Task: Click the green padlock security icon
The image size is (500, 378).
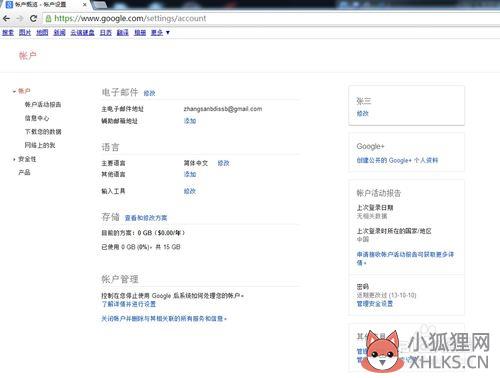Action: pyautogui.click(x=48, y=19)
